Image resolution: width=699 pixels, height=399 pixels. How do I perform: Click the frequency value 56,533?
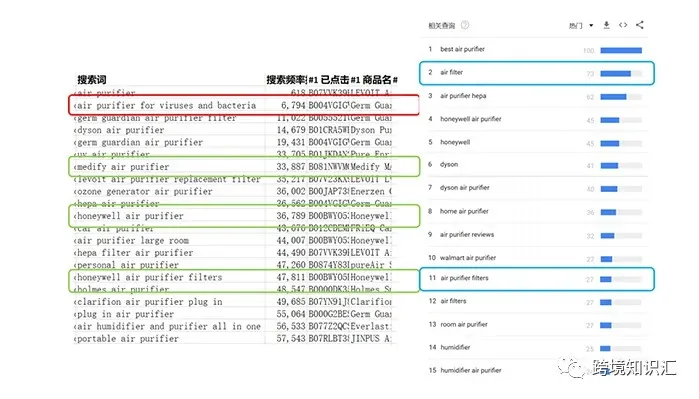(291, 326)
